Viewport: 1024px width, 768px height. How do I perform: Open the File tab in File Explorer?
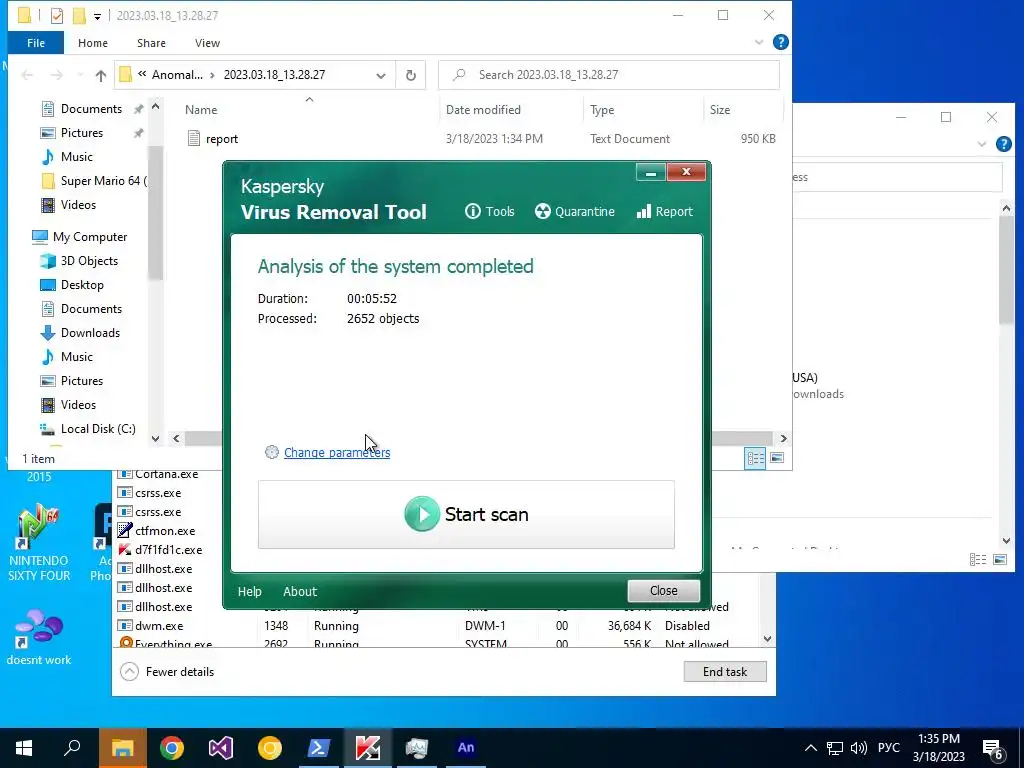tap(36, 43)
